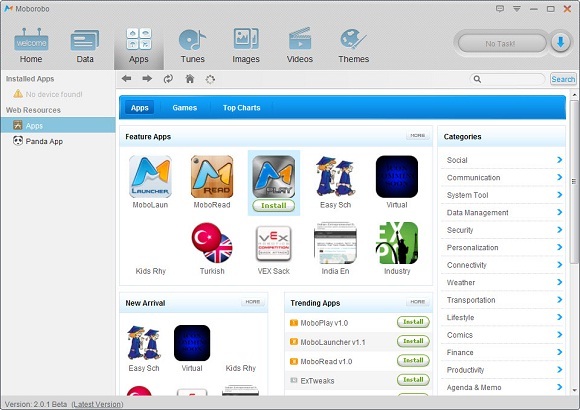The height and width of the screenshot is (410, 580).
Task: Open the Turkish dictionary app icon
Action: click(212, 243)
